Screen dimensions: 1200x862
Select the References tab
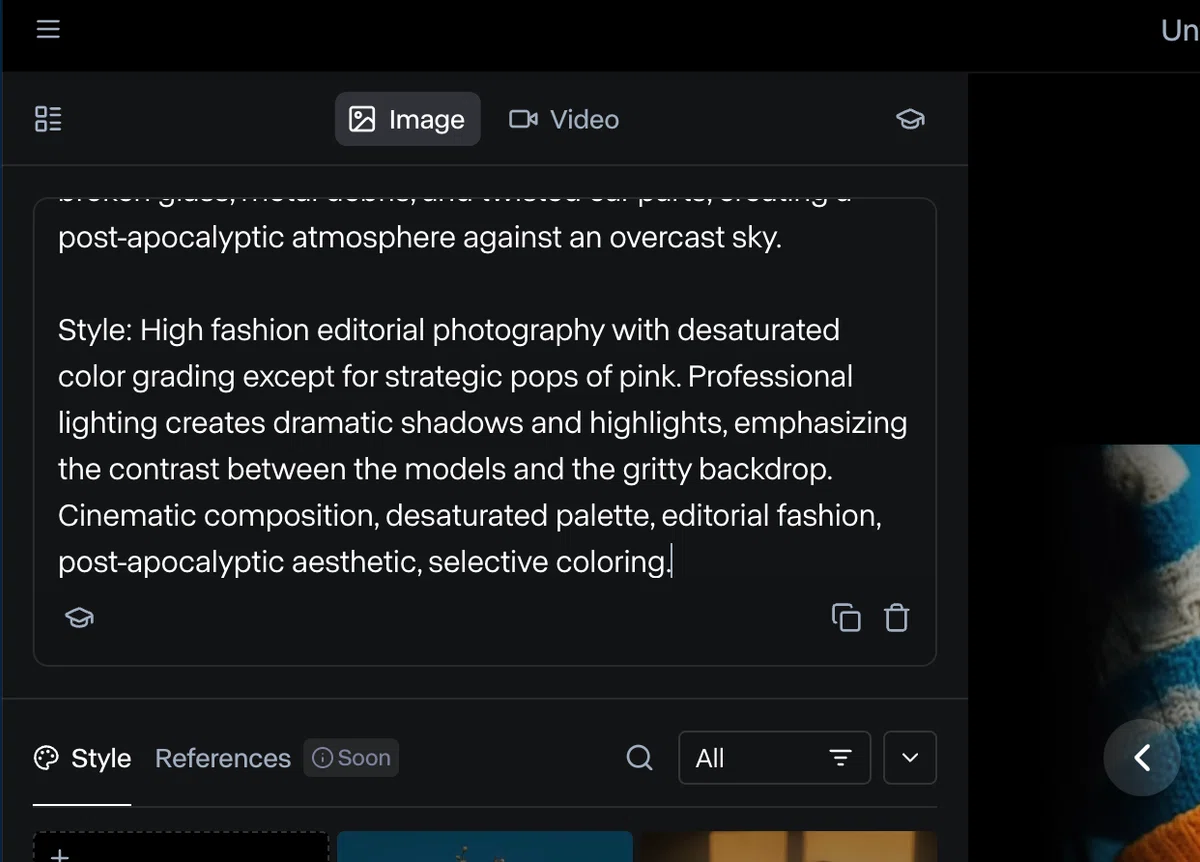pos(223,758)
